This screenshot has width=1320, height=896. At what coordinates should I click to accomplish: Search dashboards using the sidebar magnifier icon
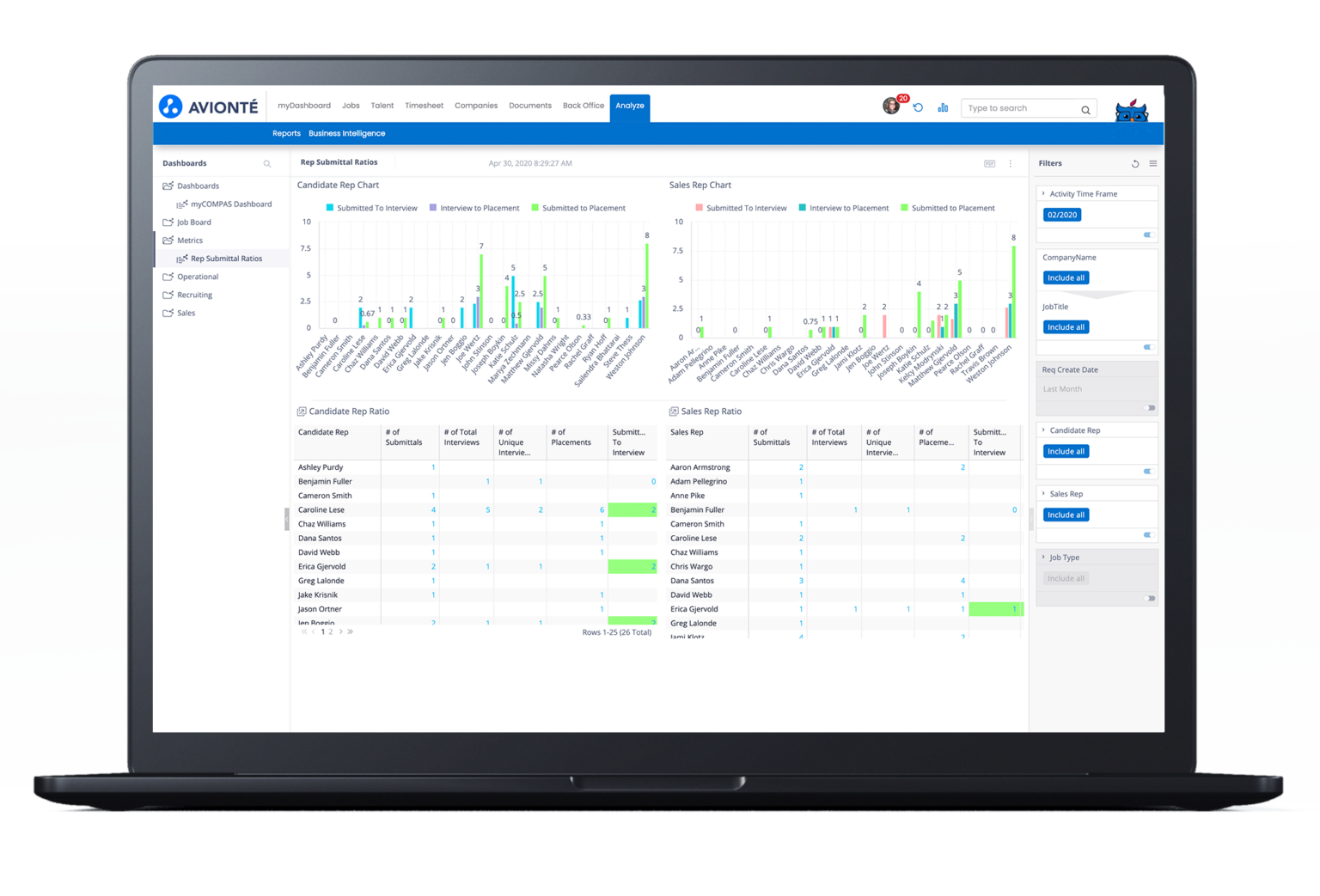(267, 163)
